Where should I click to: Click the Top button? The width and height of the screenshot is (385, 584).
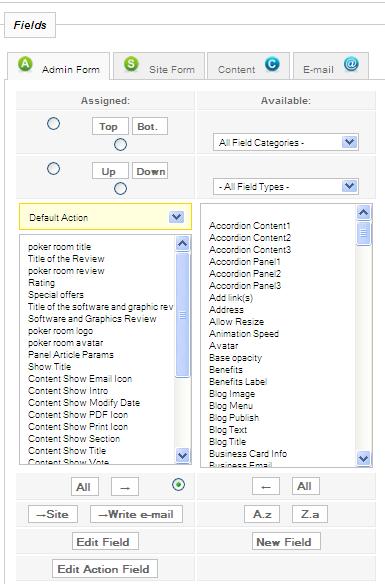click(110, 126)
